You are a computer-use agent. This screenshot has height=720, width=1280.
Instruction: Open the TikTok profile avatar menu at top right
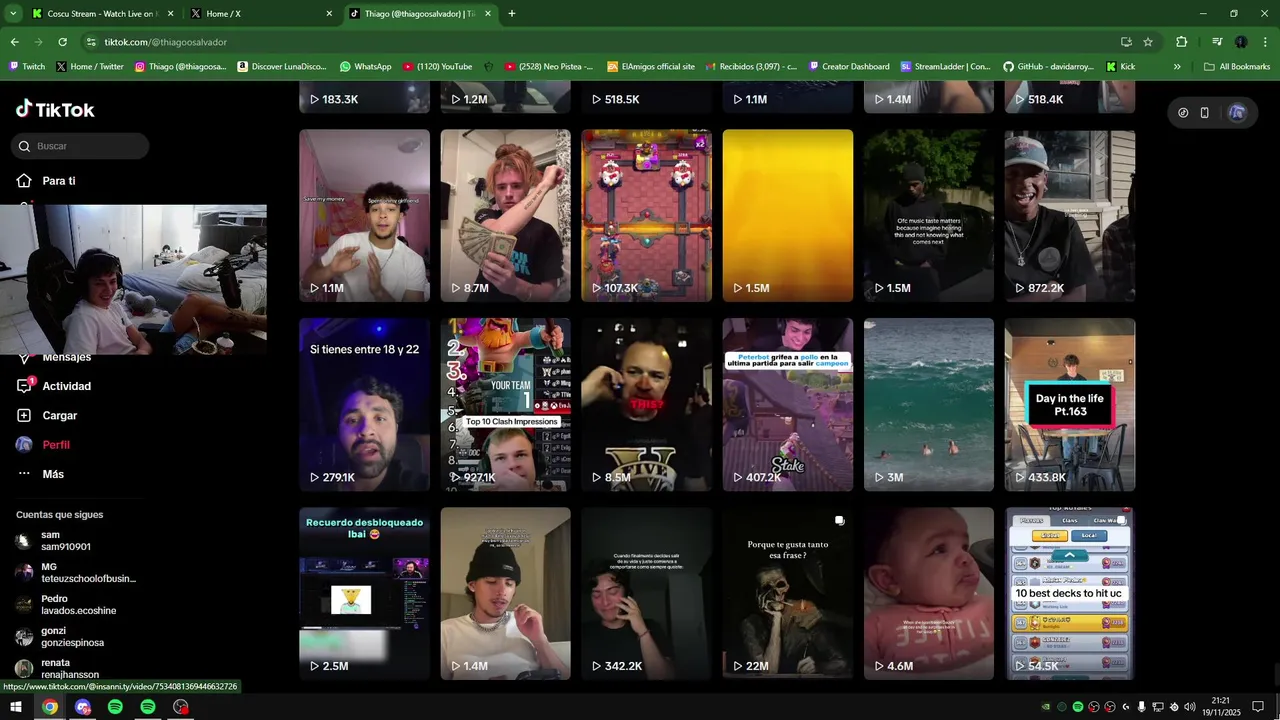click(1237, 113)
